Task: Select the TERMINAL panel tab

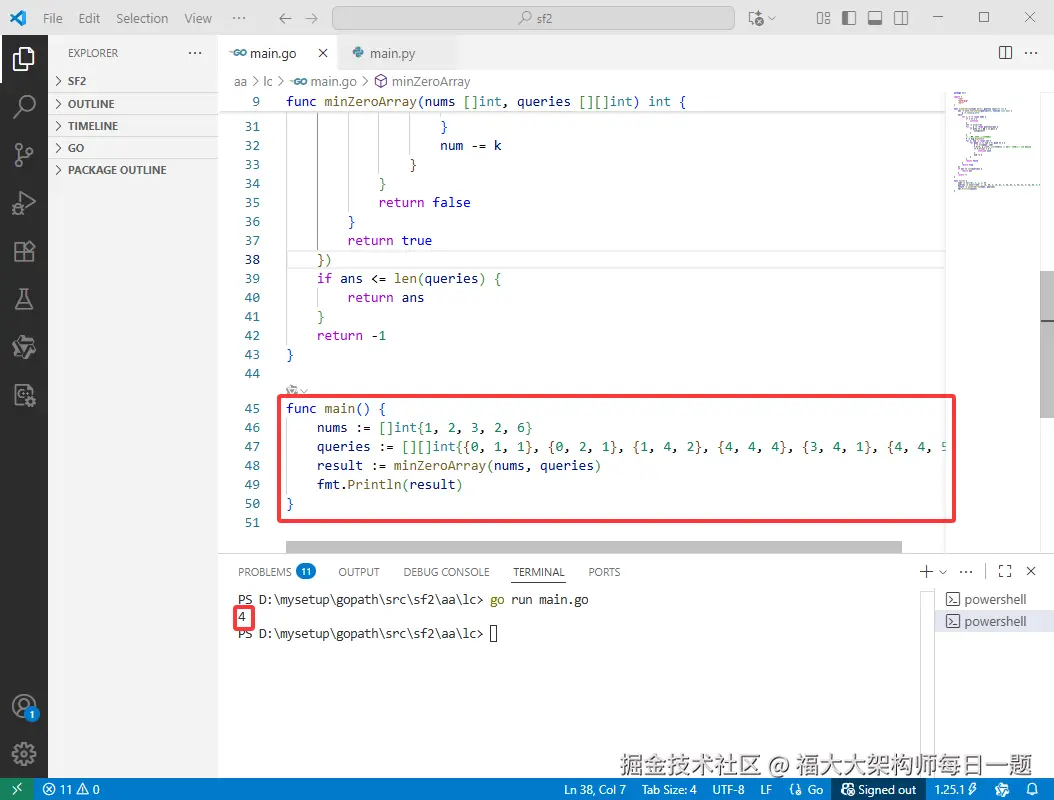Action: [x=538, y=571]
